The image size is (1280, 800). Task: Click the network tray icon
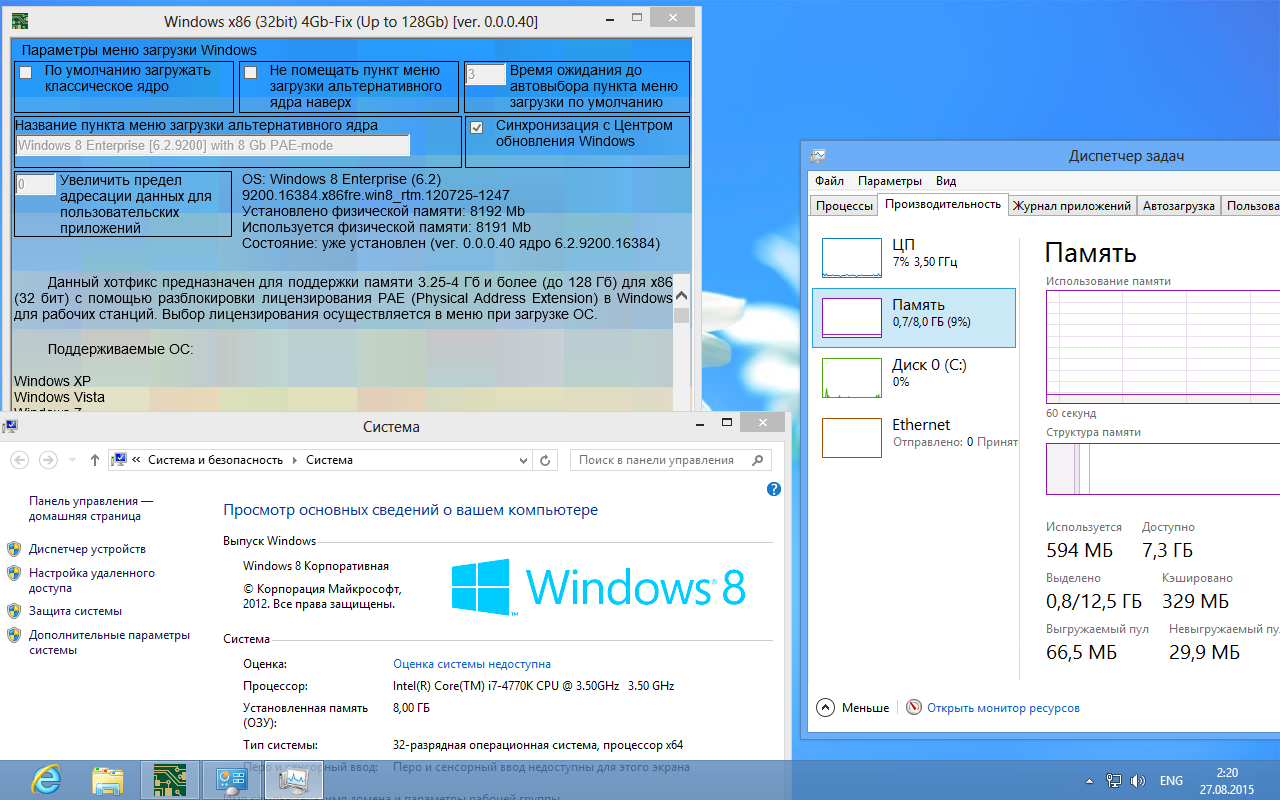coord(1114,780)
